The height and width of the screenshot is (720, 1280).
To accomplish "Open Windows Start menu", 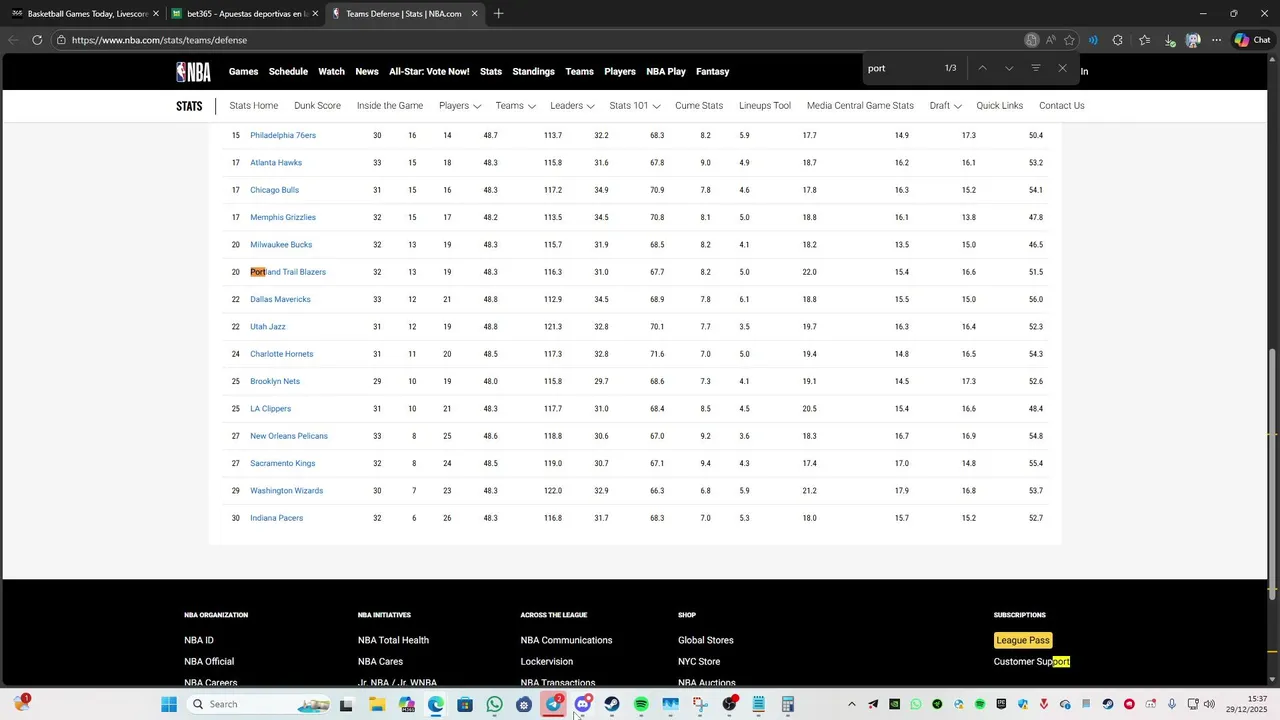I will coord(169,704).
